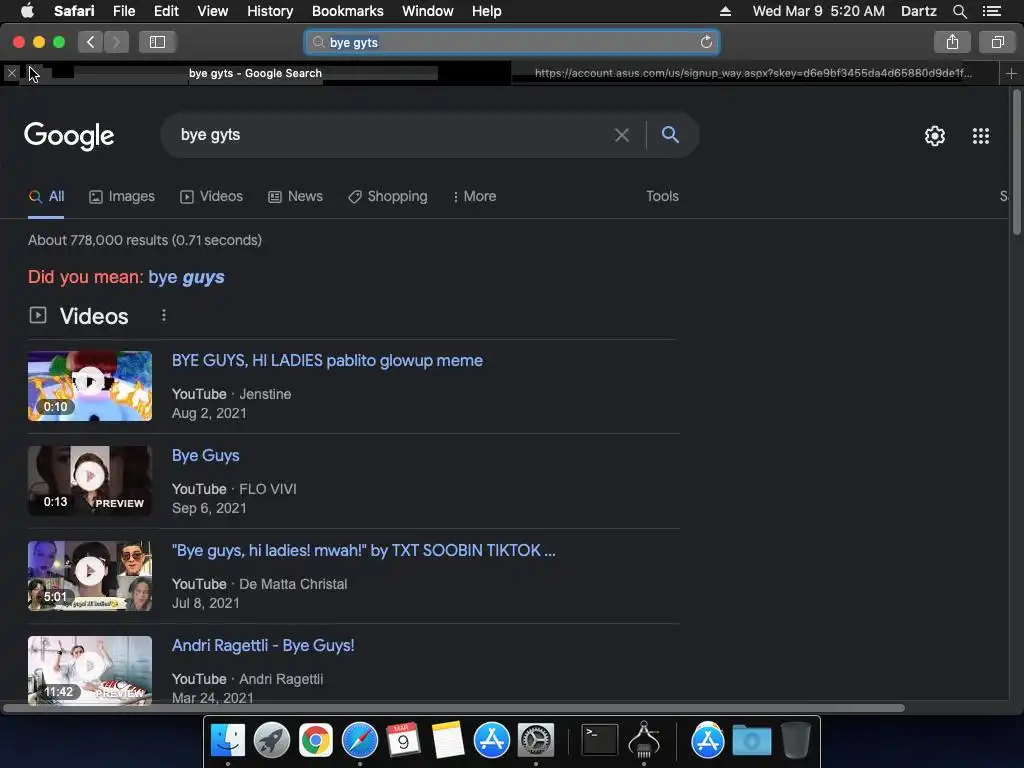1024x768 pixels.
Task: Go back with Safari's back arrow
Action: click(91, 42)
